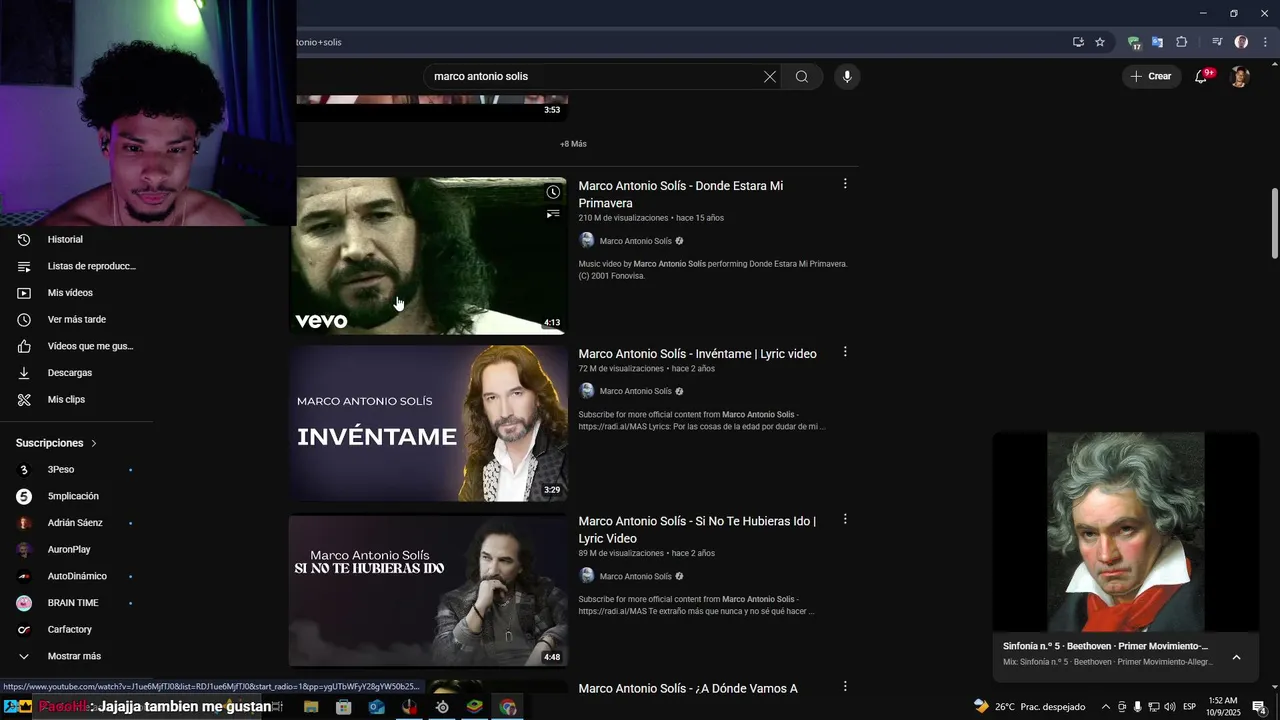Image resolution: width=1280 pixels, height=720 pixels.
Task: Open options menu for Si No Te Hubieras Ido
Action: tap(845, 519)
